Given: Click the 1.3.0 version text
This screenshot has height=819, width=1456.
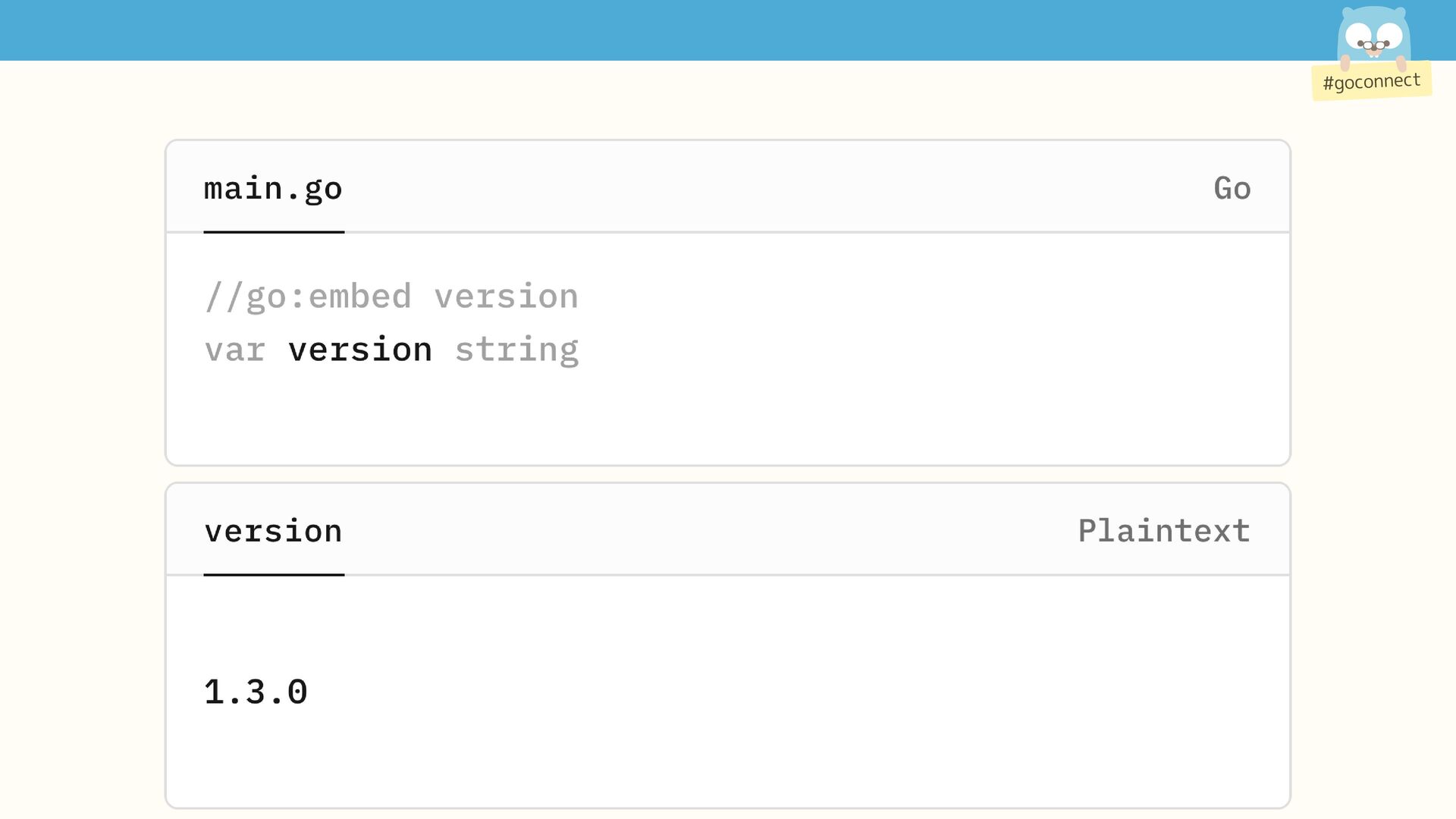Looking at the screenshot, I should pos(256,692).
